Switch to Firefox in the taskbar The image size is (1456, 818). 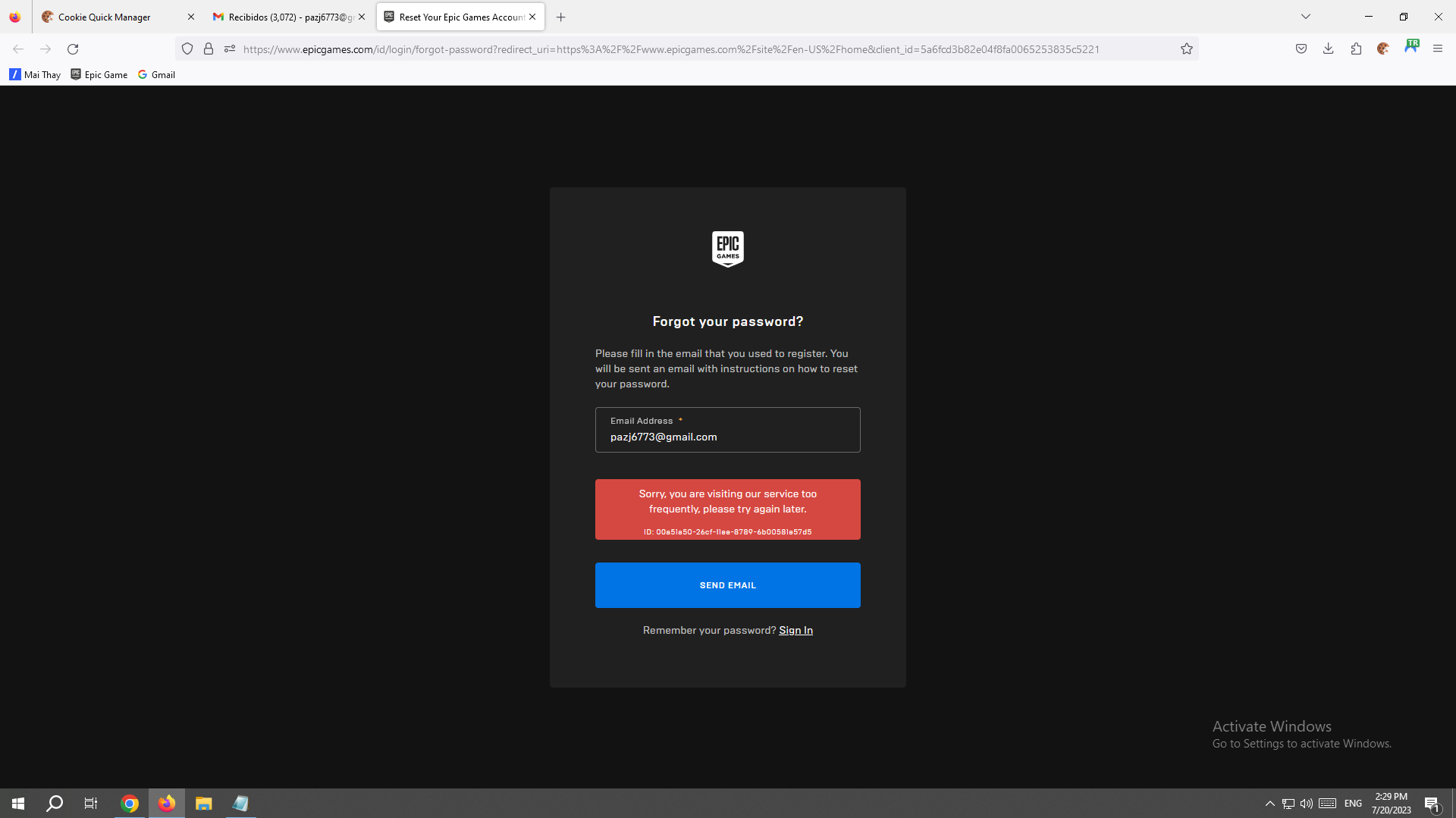tap(167, 804)
